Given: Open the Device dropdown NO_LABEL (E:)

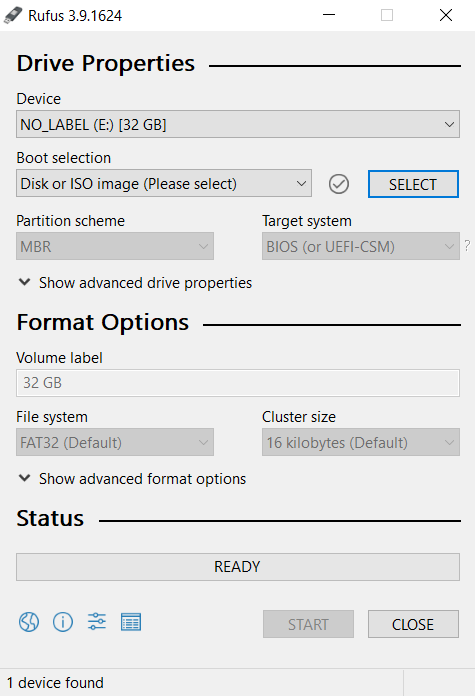Looking at the screenshot, I should coord(238,124).
